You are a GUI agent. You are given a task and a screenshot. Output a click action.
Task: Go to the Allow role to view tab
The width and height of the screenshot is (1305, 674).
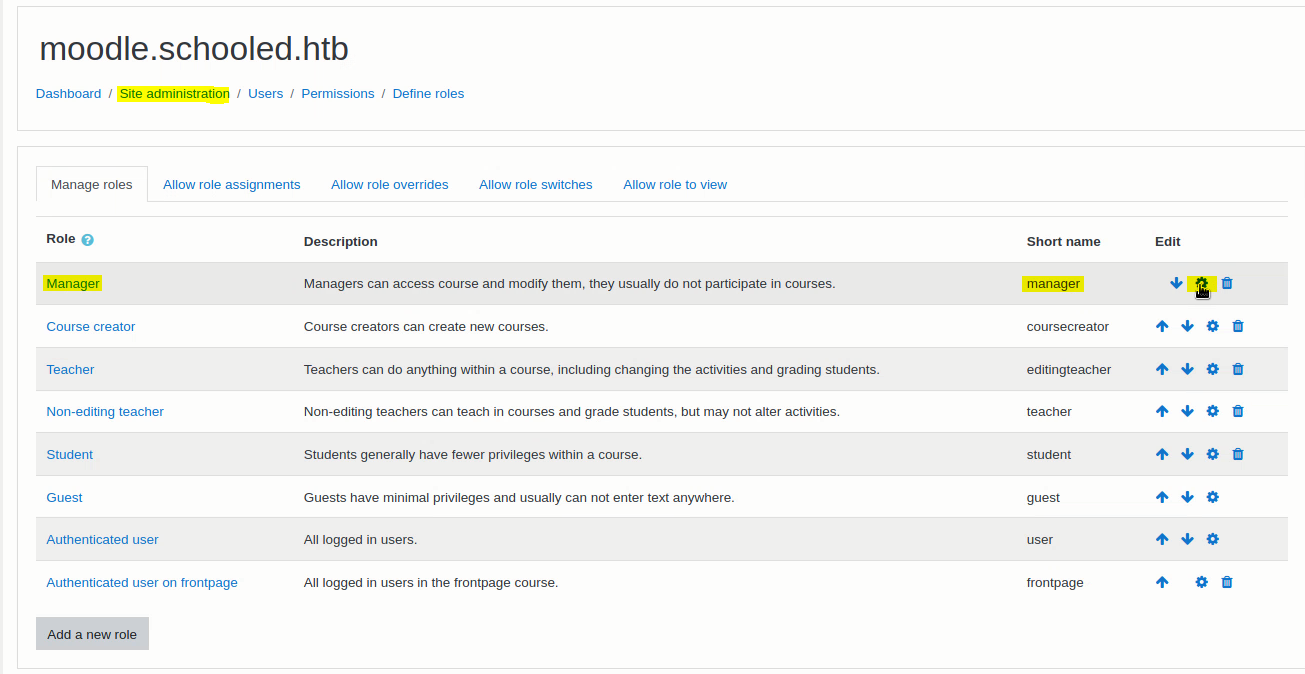point(675,185)
